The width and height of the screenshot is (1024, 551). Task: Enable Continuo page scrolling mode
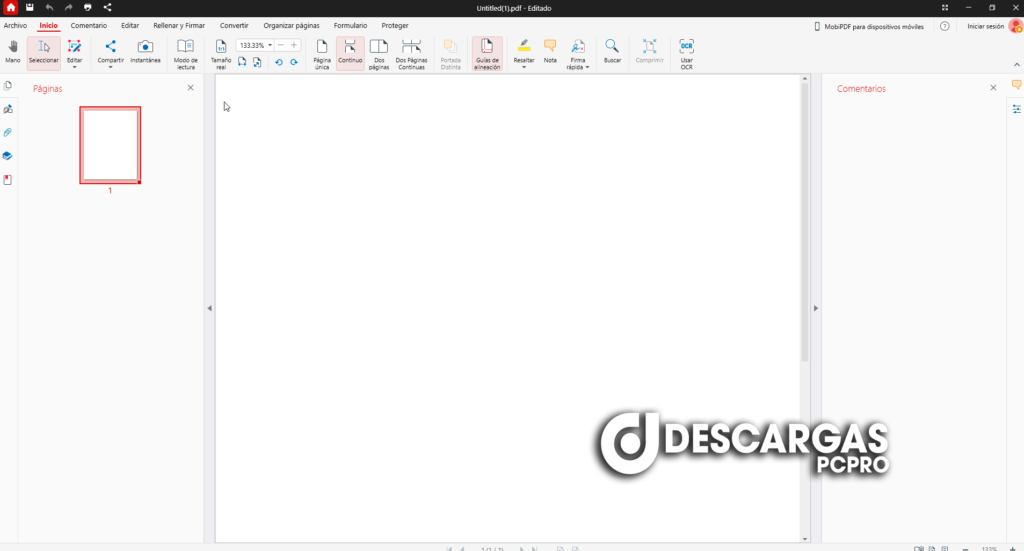tap(350, 53)
